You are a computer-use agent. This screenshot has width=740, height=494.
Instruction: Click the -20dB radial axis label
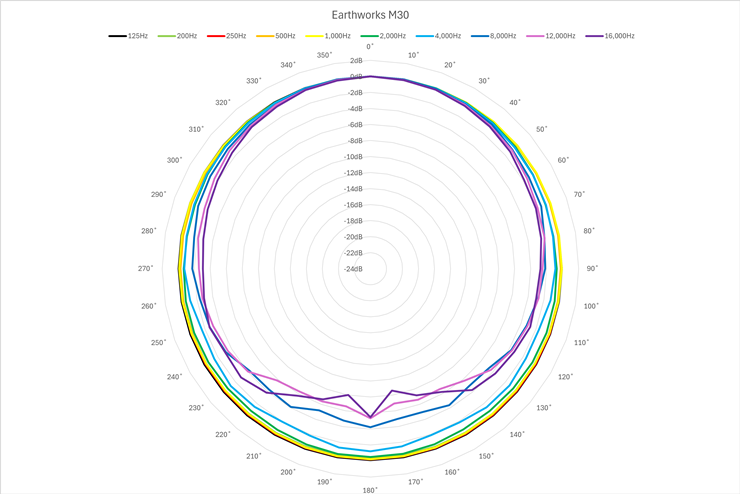click(x=353, y=237)
